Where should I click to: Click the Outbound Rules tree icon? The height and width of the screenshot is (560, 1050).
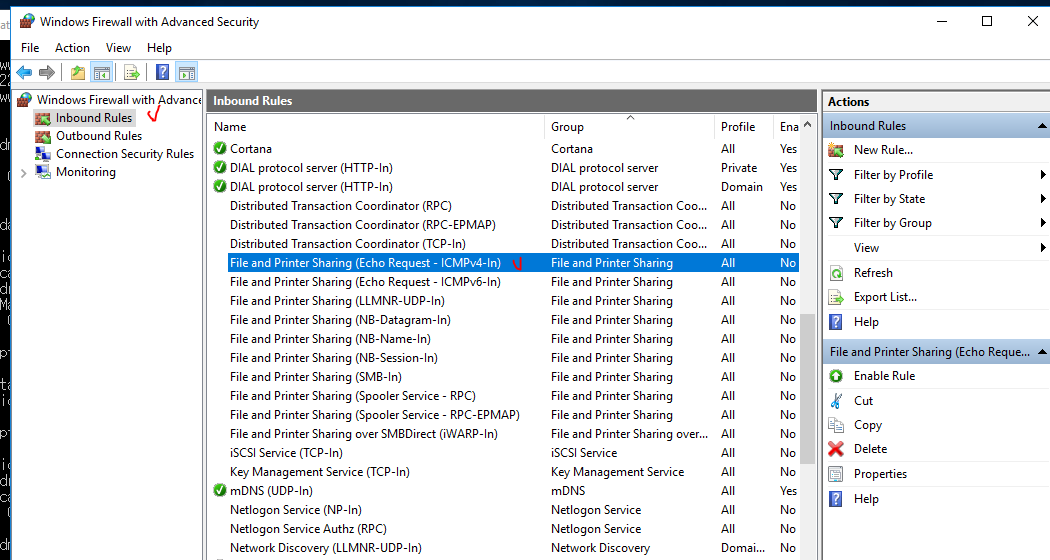click(x=43, y=137)
